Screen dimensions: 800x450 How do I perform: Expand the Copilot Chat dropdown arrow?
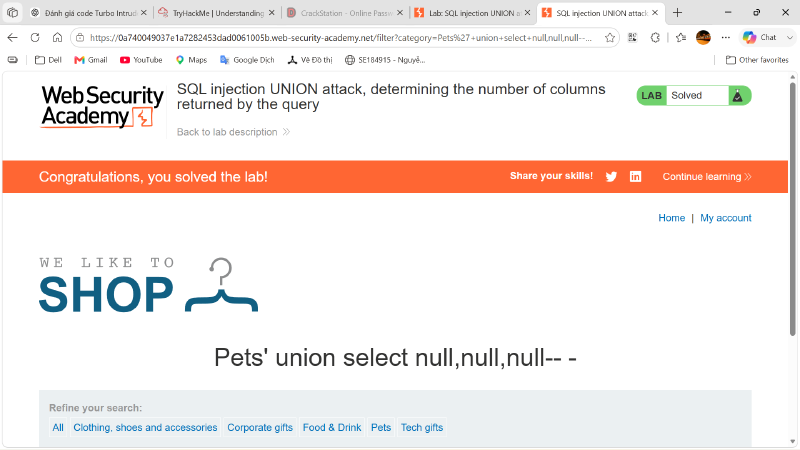tap(789, 37)
